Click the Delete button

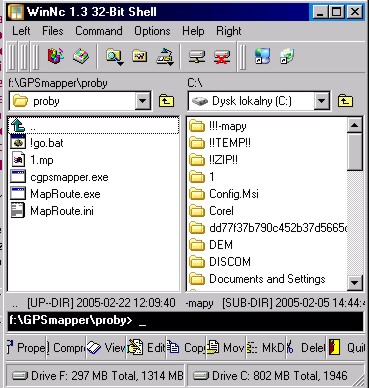(306, 348)
